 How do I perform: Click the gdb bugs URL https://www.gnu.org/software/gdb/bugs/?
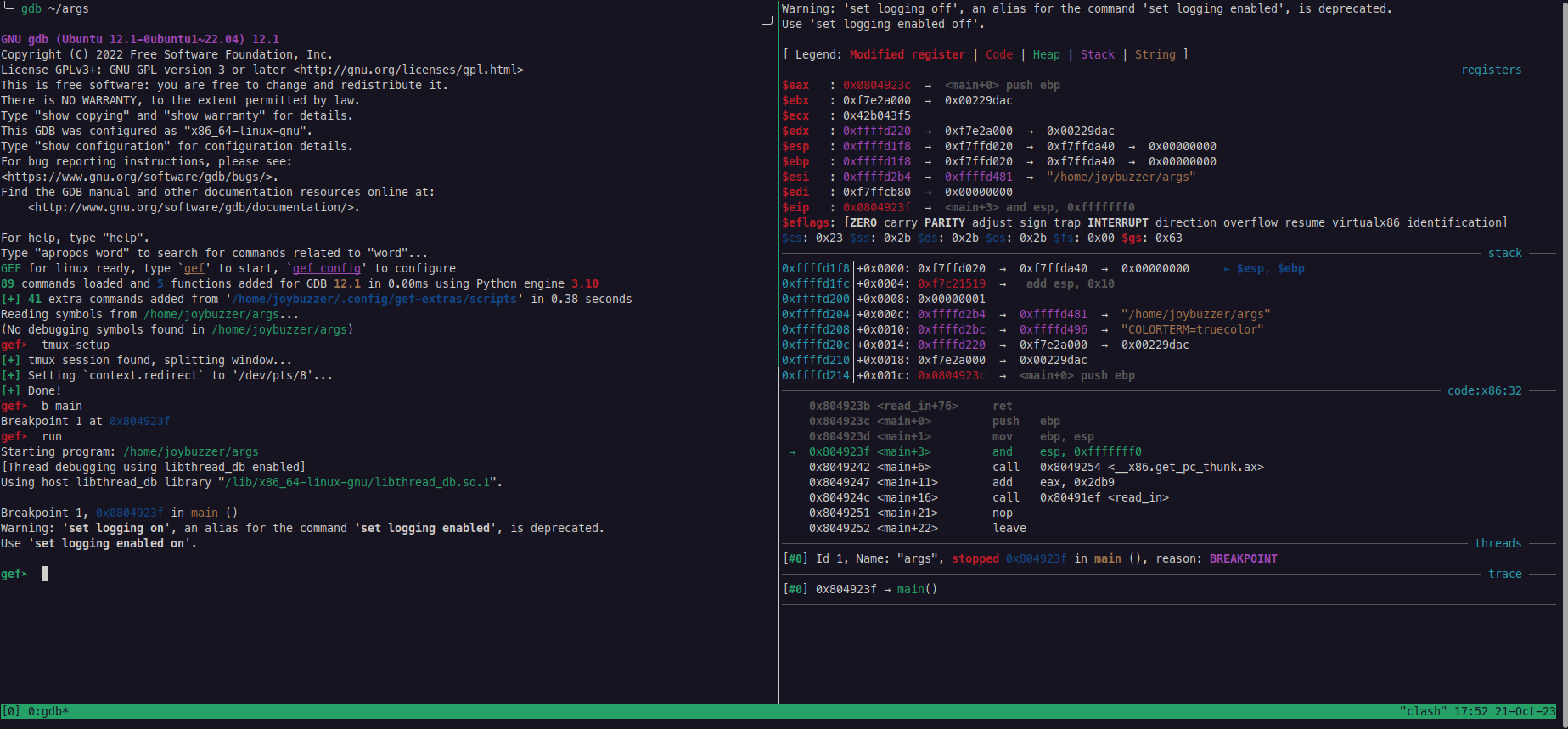click(x=139, y=177)
